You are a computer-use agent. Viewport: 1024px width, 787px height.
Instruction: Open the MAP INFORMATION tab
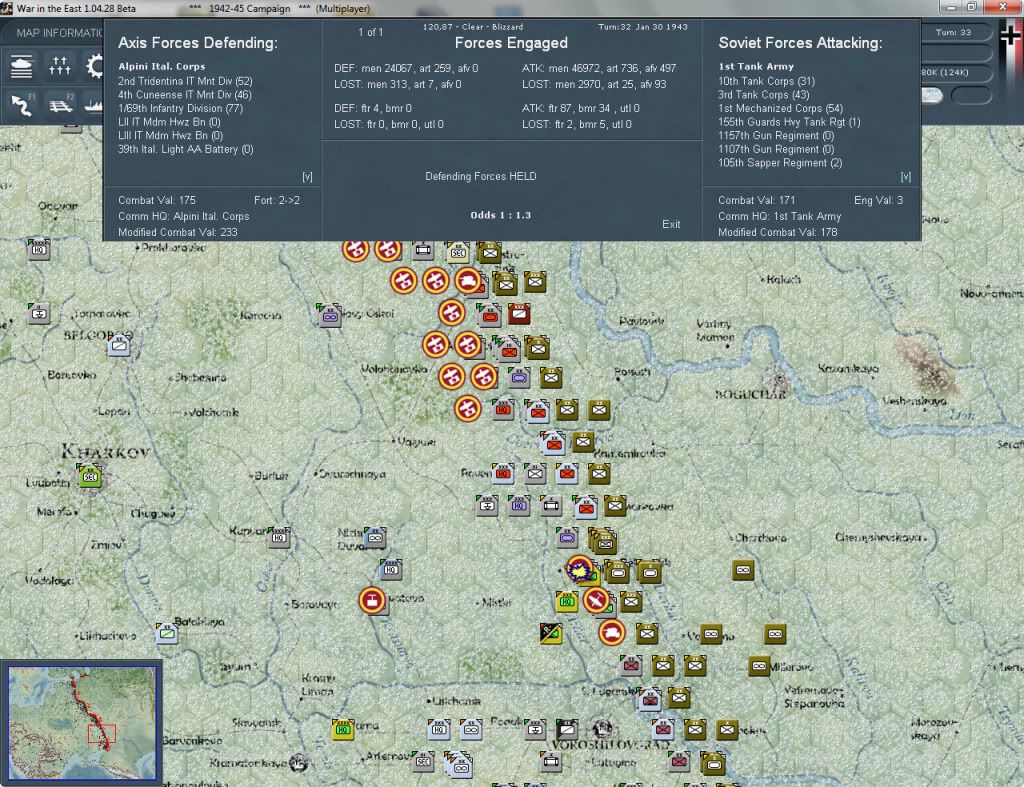point(59,33)
